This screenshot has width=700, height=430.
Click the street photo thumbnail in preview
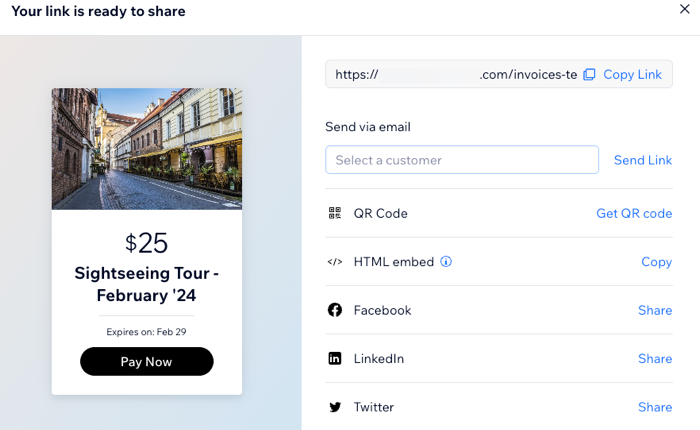point(147,149)
